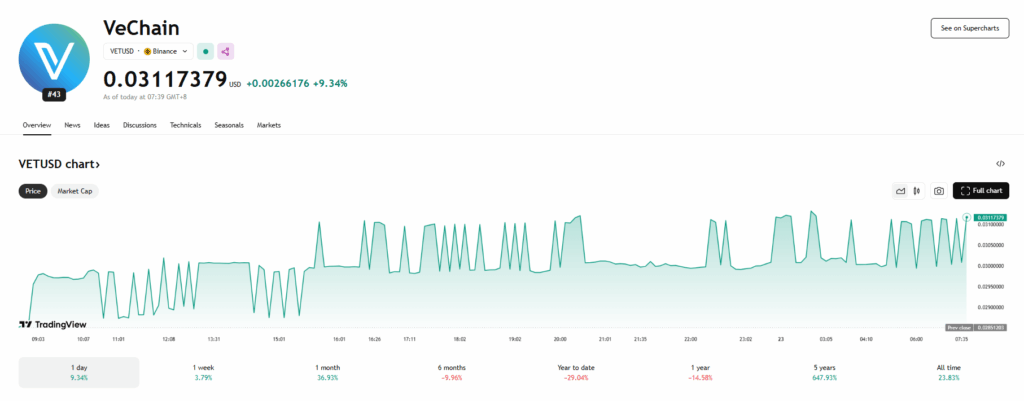The width and height of the screenshot is (1024, 401).
Task: Select the Price toggle
Action: point(33,191)
